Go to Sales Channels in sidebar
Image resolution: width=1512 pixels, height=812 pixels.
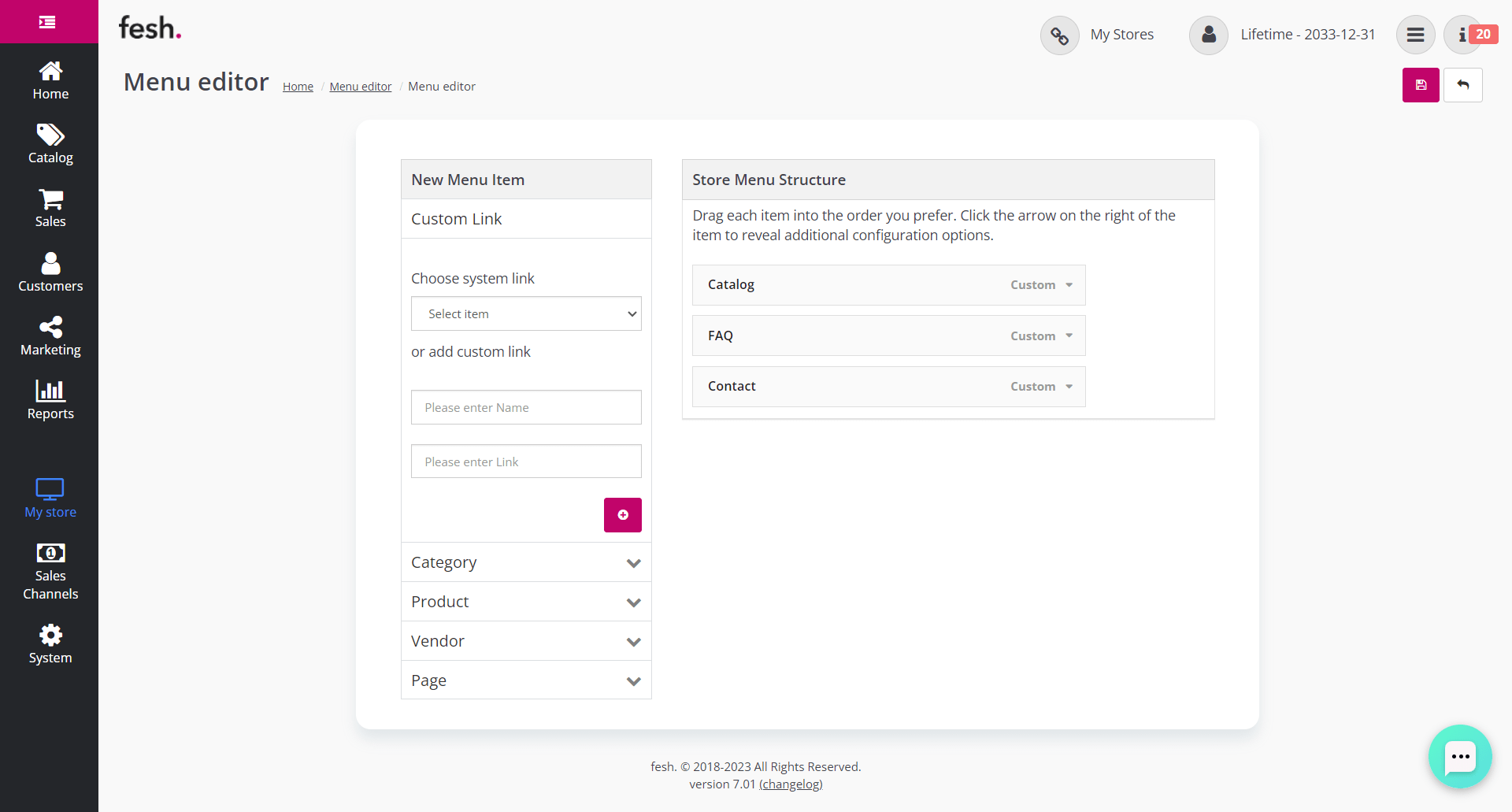50,572
